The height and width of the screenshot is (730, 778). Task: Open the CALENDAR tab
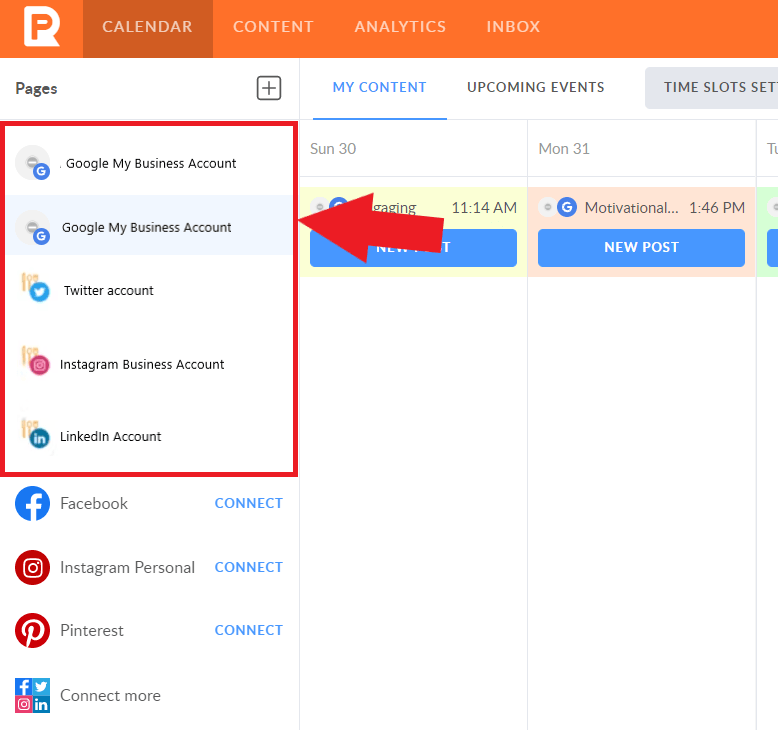pos(148,27)
